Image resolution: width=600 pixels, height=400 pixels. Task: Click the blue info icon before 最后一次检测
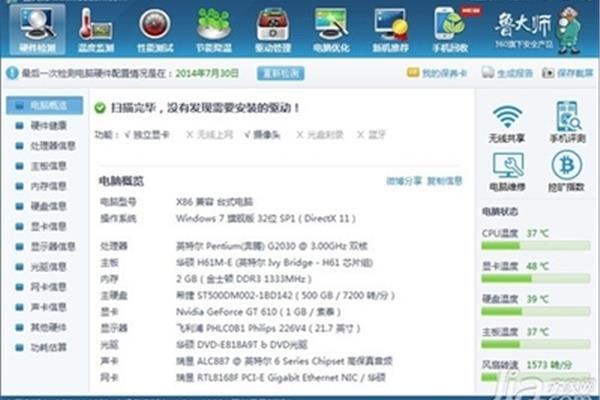pyautogui.click(x=12, y=73)
